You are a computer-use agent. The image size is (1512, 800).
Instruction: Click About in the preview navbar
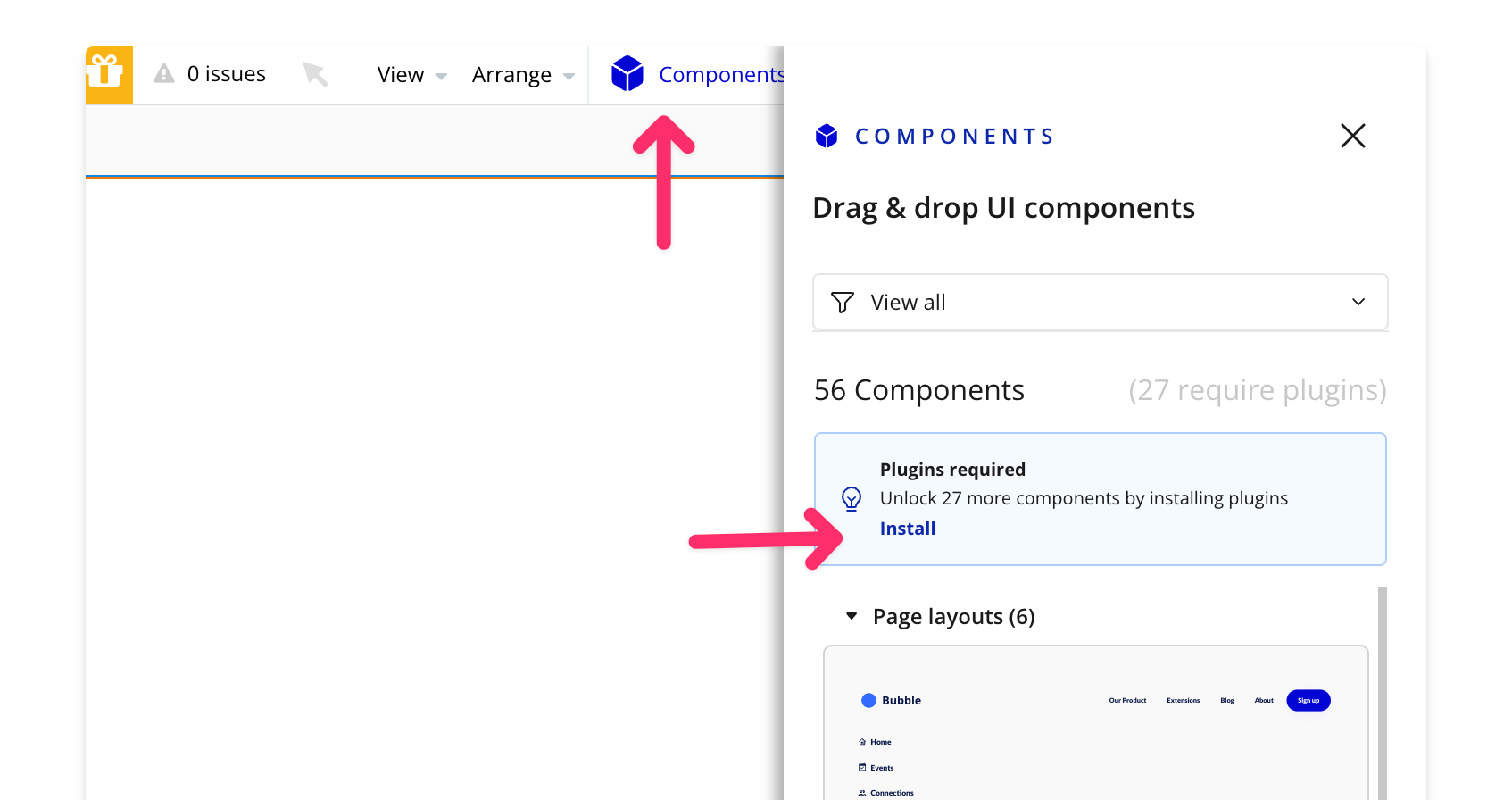coord(1264,701)
